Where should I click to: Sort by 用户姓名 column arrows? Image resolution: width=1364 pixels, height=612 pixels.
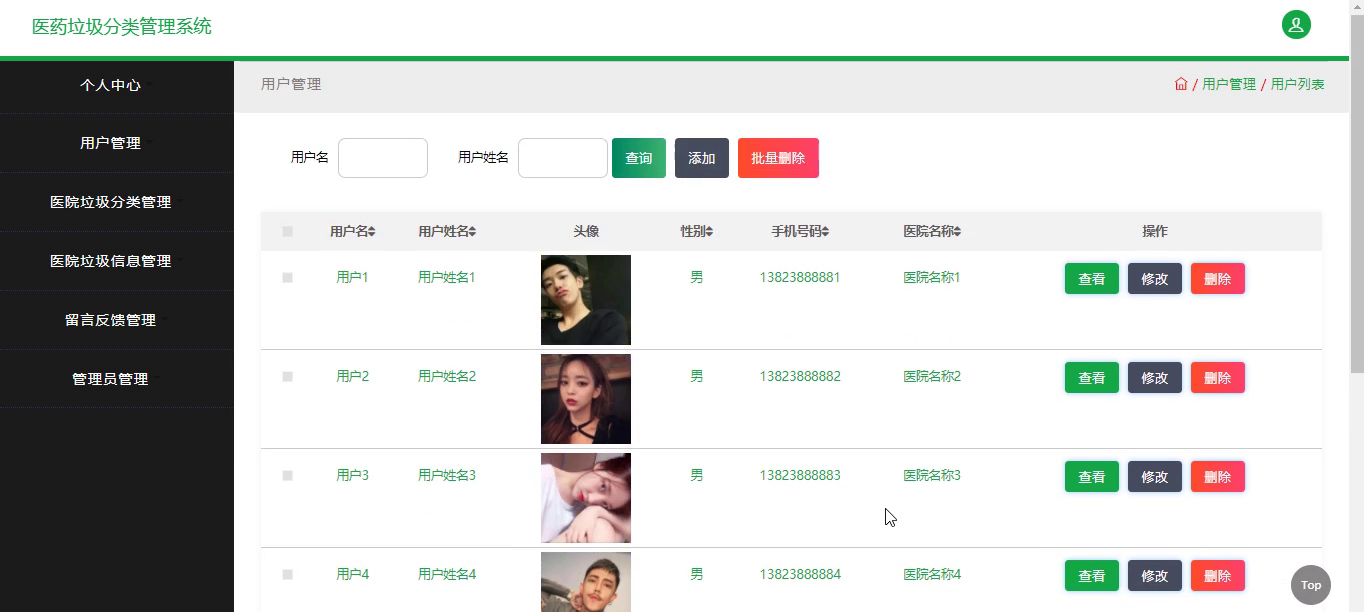click(473, 232)
